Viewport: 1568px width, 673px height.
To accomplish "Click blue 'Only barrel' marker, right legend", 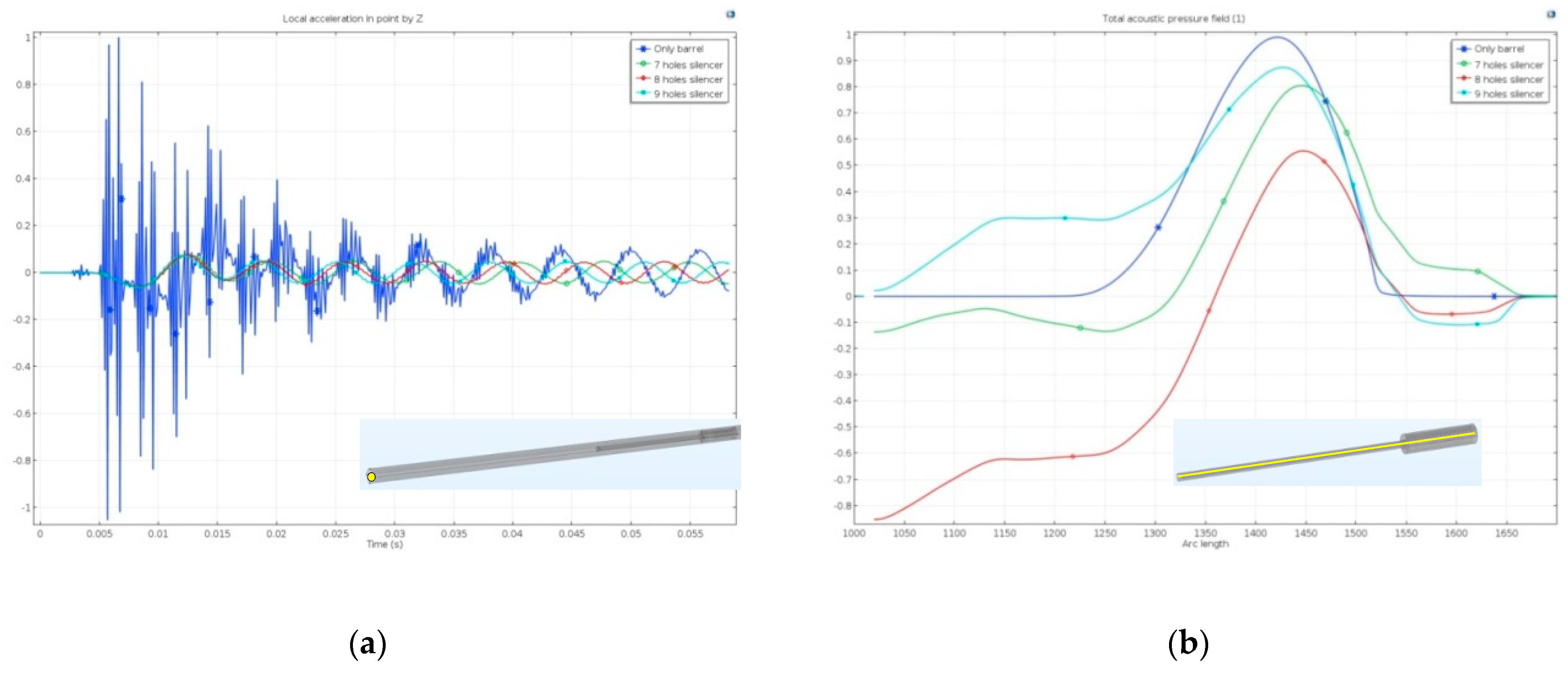I will point(1463,49).
